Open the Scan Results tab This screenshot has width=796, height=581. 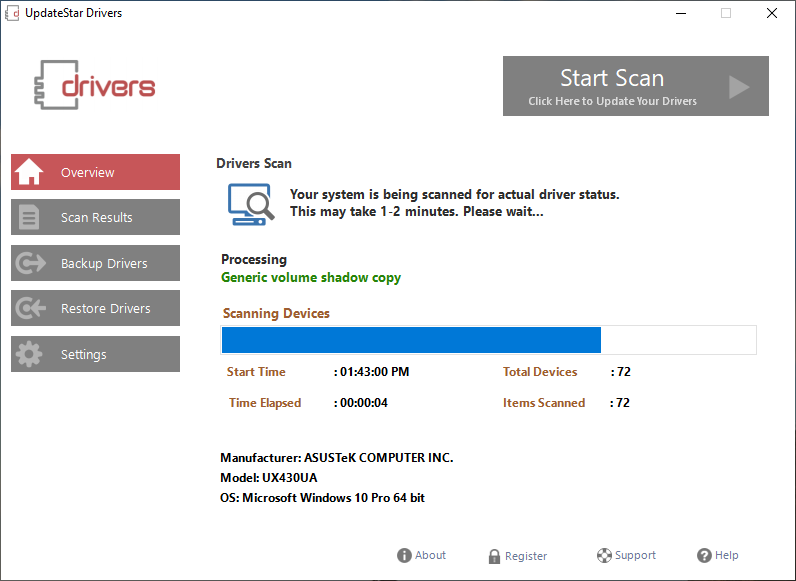pos(96,217)
